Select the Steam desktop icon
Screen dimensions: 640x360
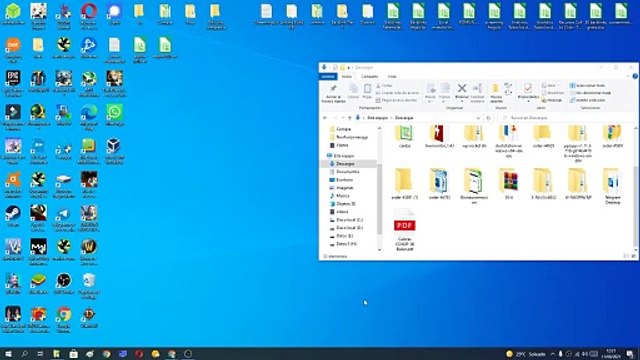[x=13, y=216]
